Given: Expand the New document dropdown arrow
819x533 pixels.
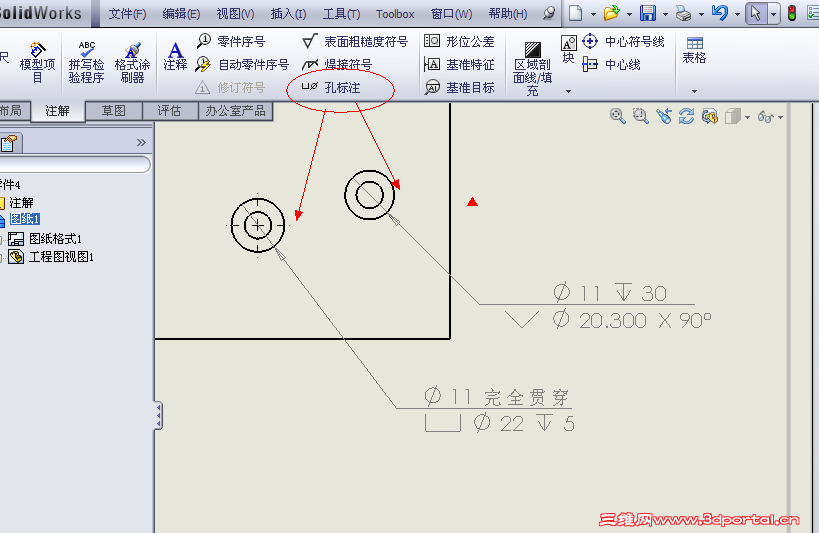Looking at the screenshot, I should tap(593, 15).
